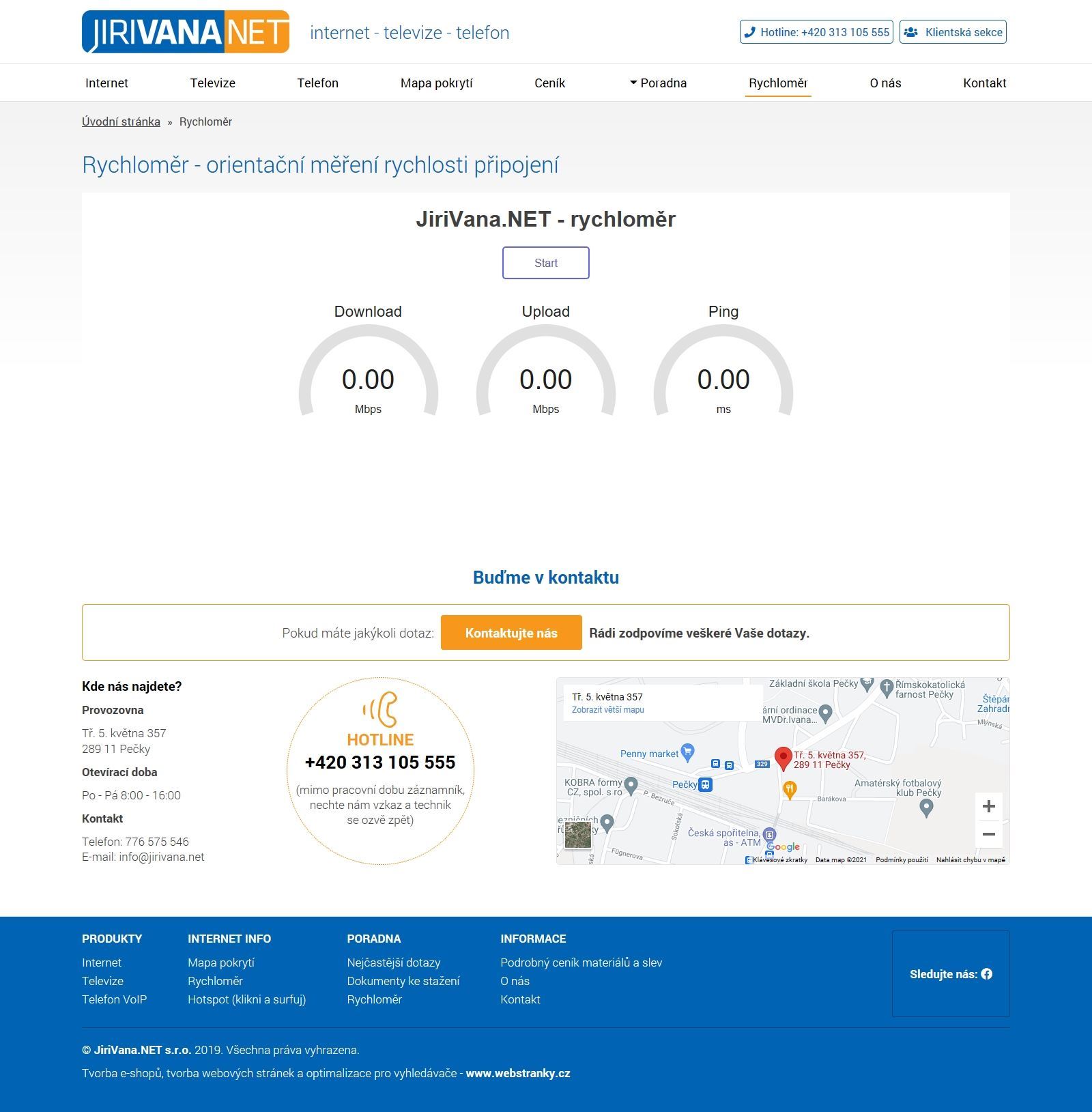
Task: Go to Mapa pokrytí in the navigation
Action: click(437, 83)
